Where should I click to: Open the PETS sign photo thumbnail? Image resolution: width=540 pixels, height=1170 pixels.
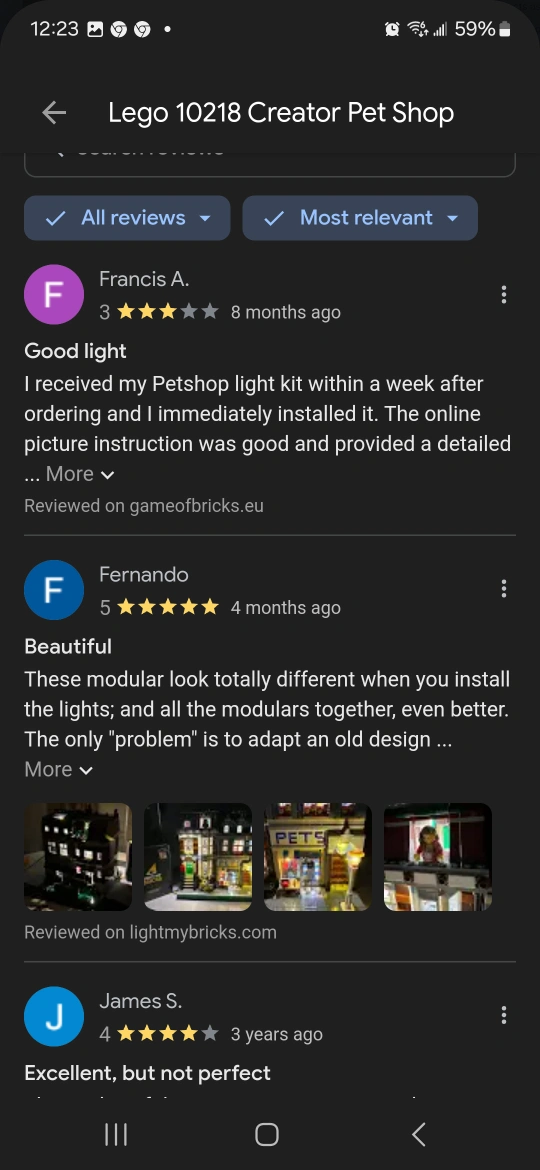tap(318, 857)
